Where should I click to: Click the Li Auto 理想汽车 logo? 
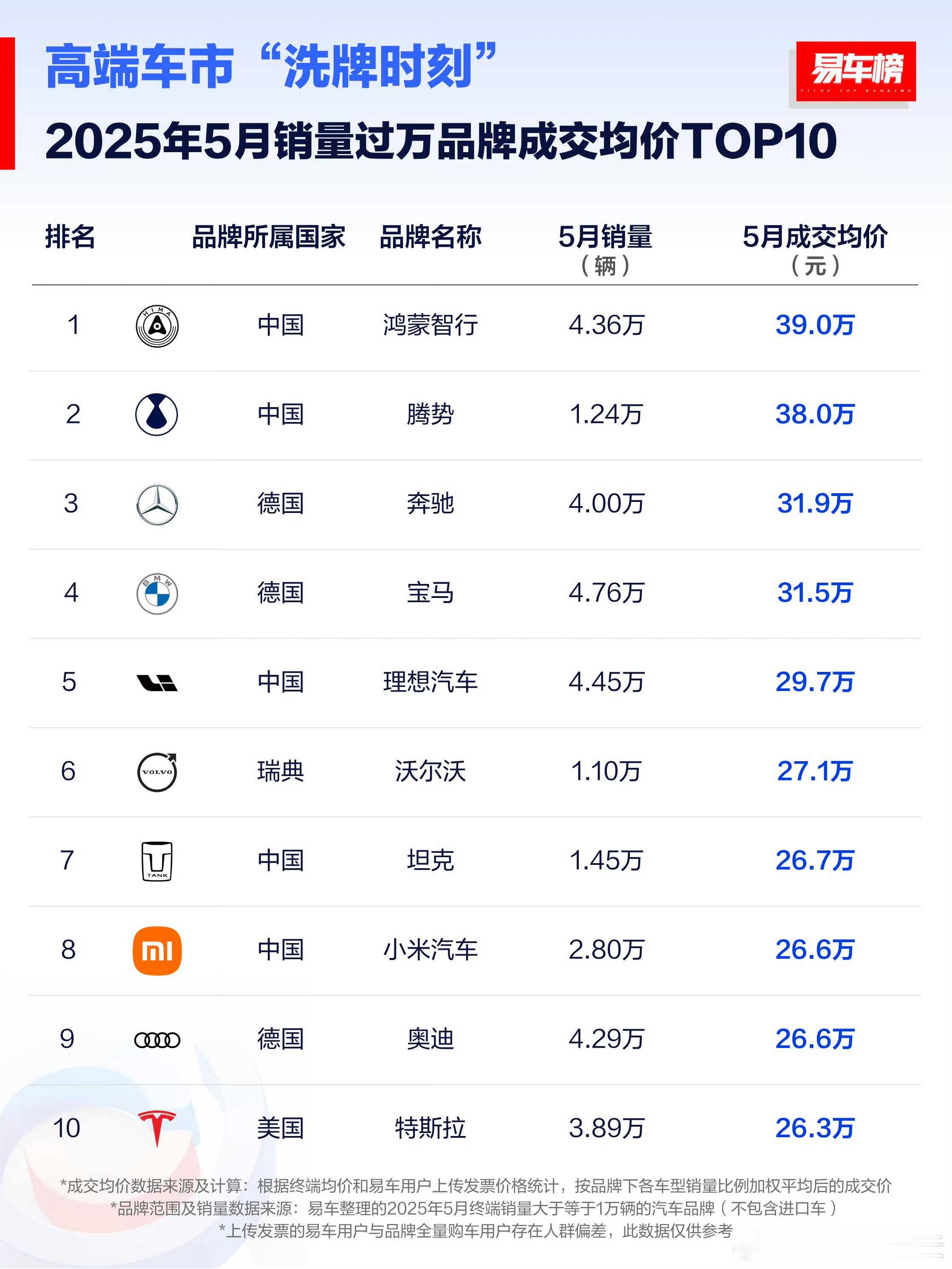pos(157,683)
